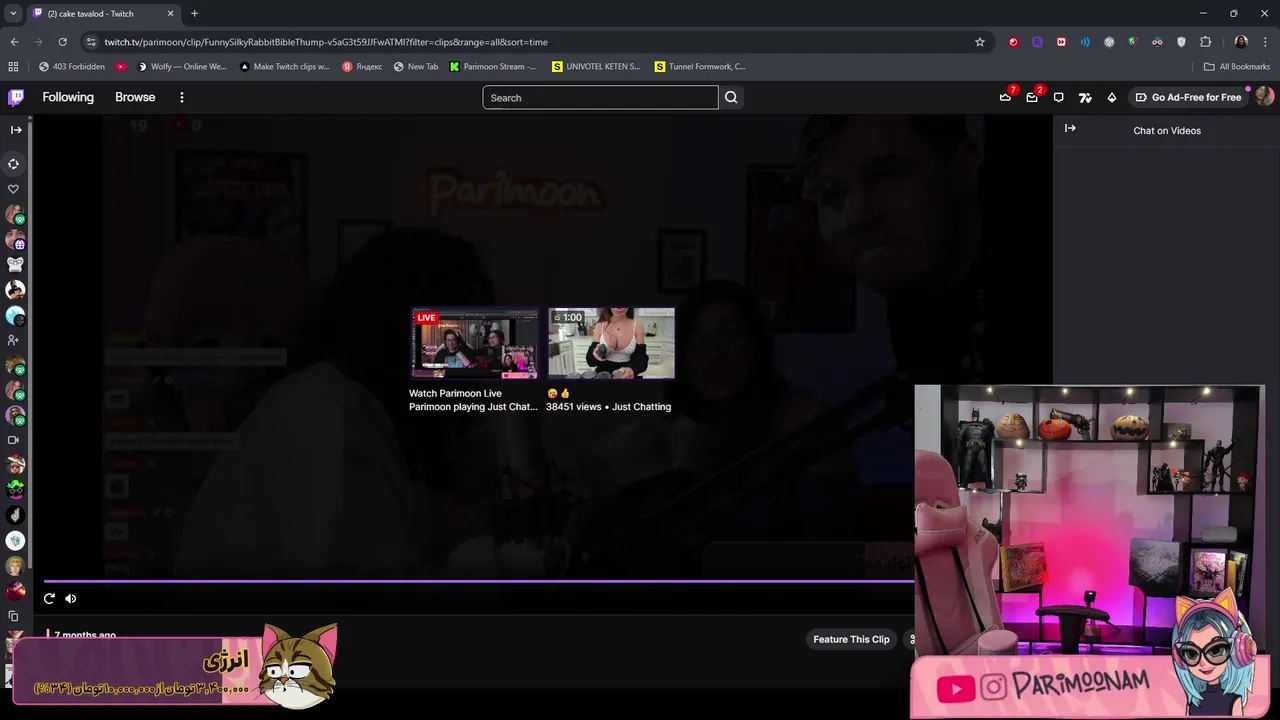Image resolution: width=1280 pixels, height=720 pixels.
Task: Open Яндекс bookmark
Action: point(362,67)
